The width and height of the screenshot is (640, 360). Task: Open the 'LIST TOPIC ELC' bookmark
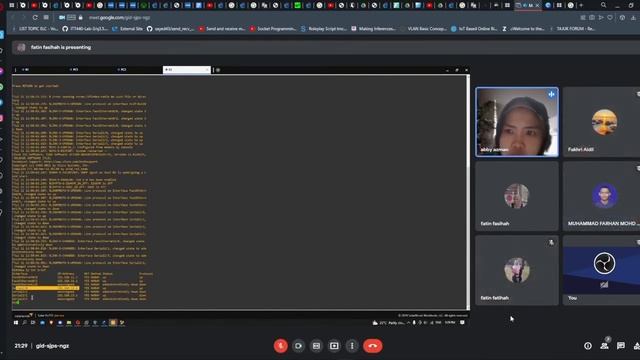pyautogui.click(x=36, y=29)
